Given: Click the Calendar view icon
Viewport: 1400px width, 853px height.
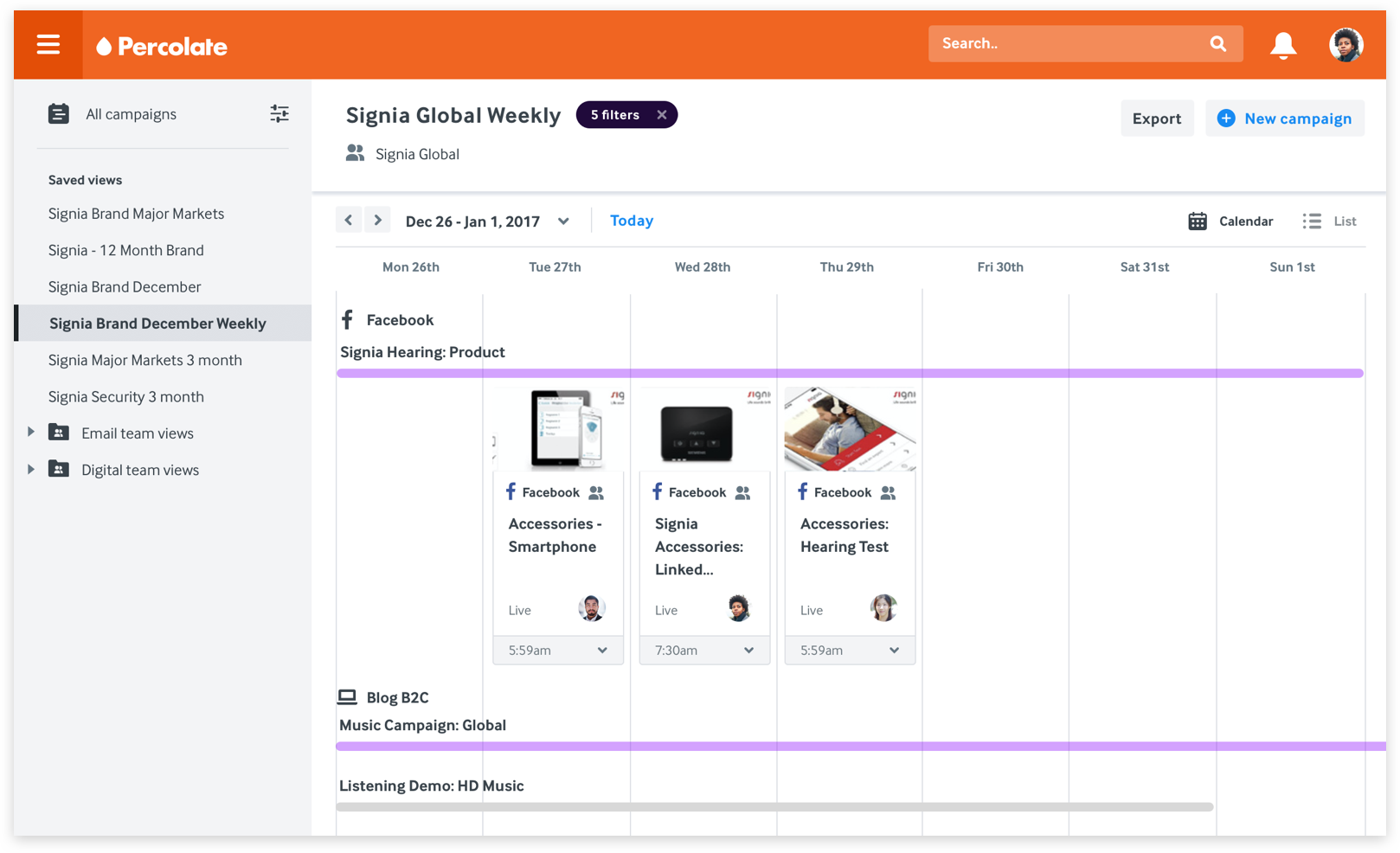Looking at the screenshot, I should tap(1198, 221).
